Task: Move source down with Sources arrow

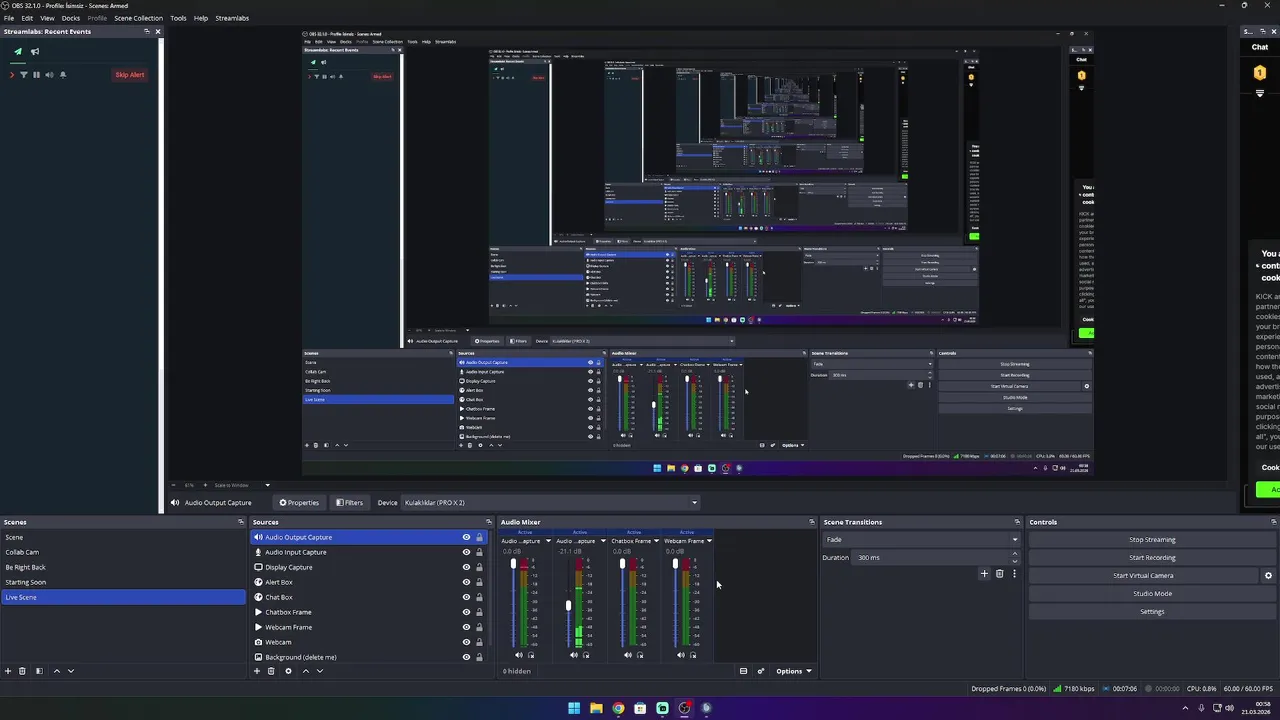Action: [x=319, y=671]
